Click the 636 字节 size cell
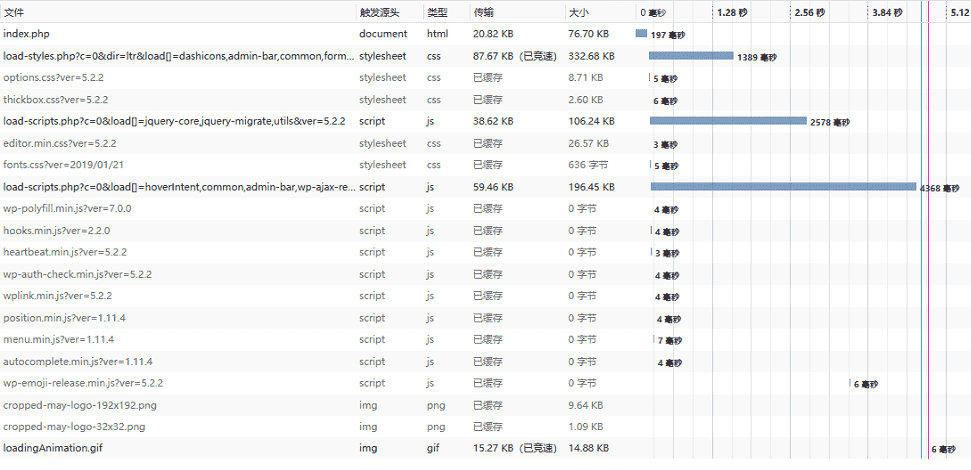Image resolution: width=971 pixels, height=470 pixels. [x=588, y=165]
